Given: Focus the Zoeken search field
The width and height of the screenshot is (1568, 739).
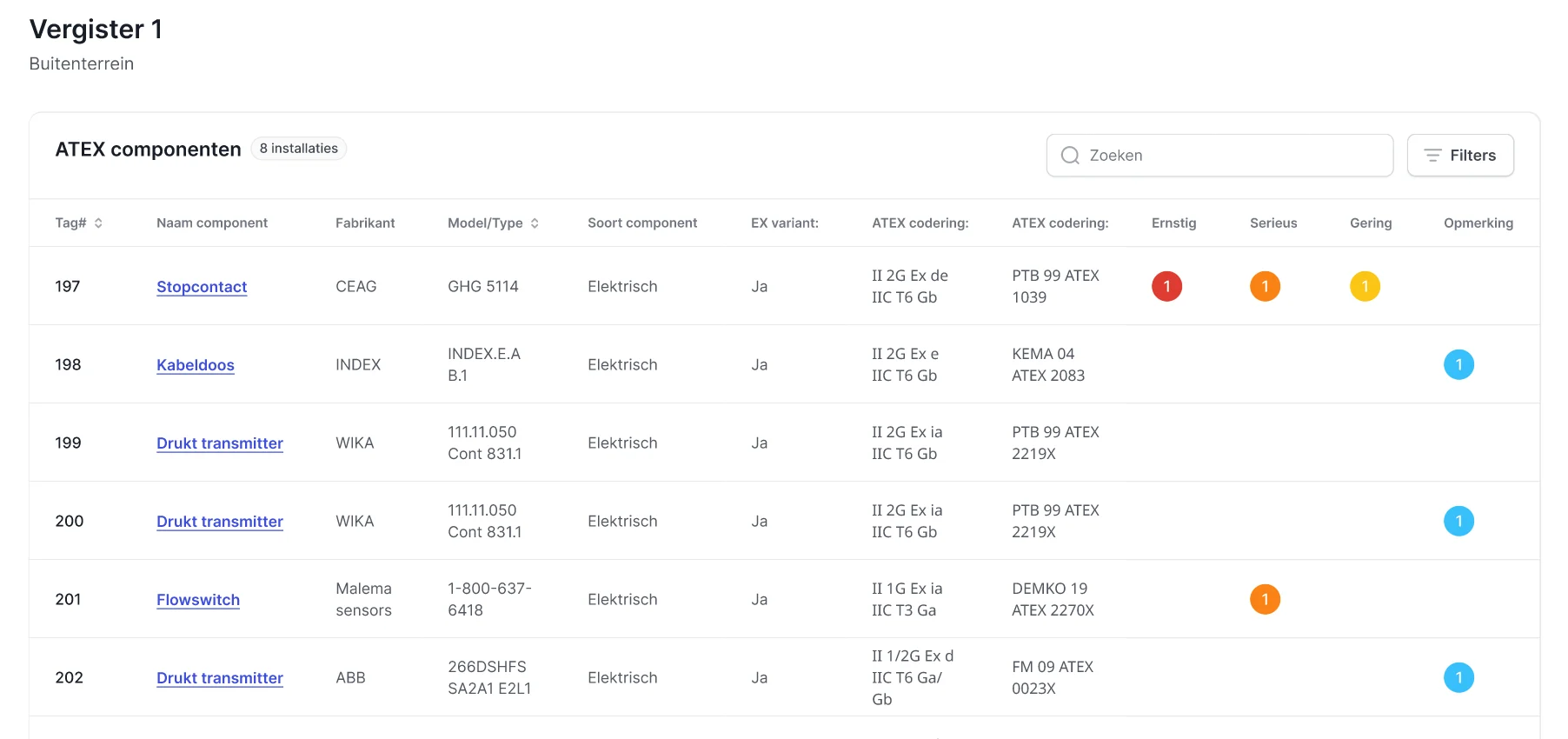Looking at the screenshot, I should coord(1219,156).
